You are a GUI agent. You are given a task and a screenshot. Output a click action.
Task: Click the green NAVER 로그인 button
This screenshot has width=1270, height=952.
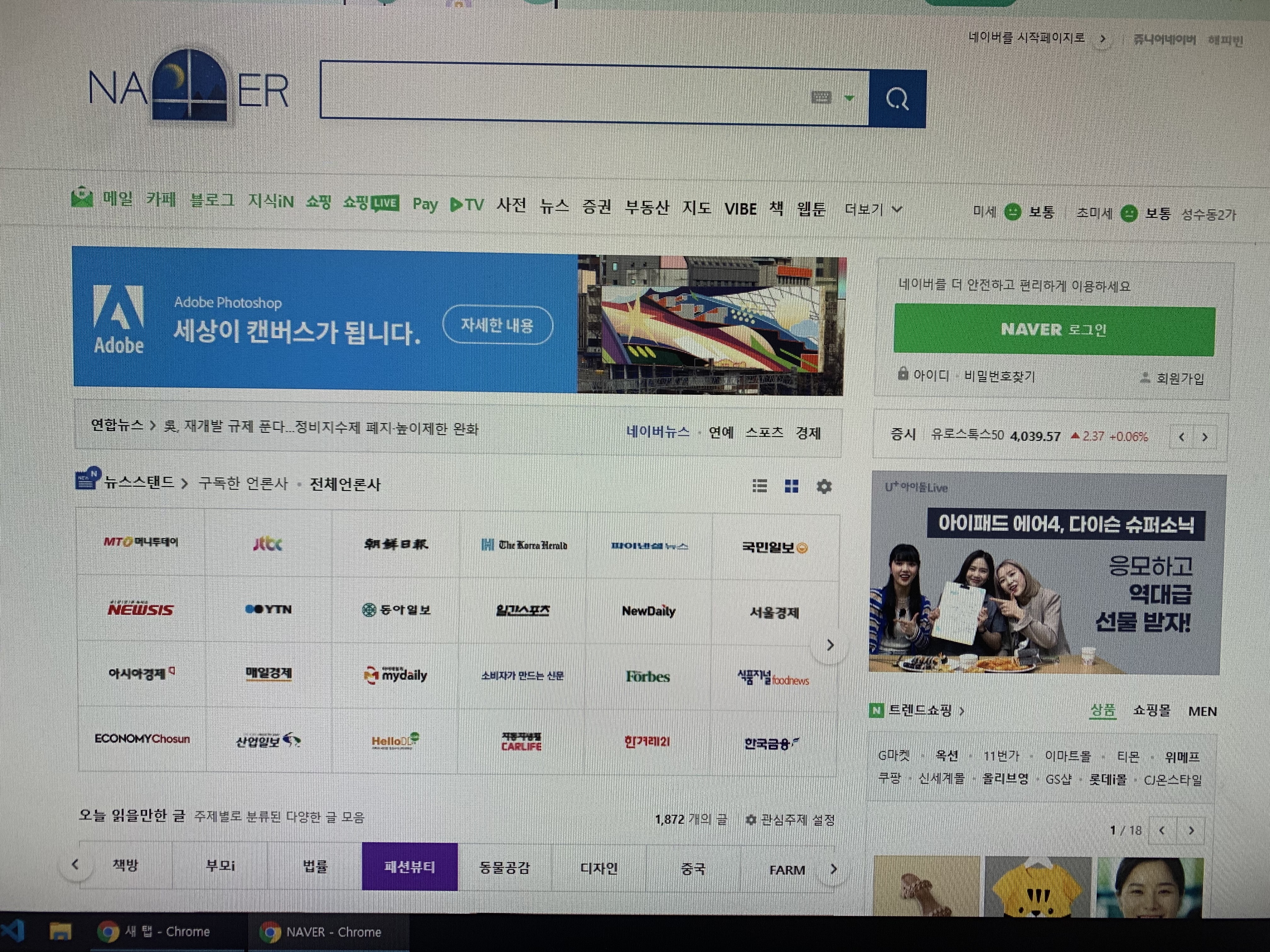[1054, 330]
